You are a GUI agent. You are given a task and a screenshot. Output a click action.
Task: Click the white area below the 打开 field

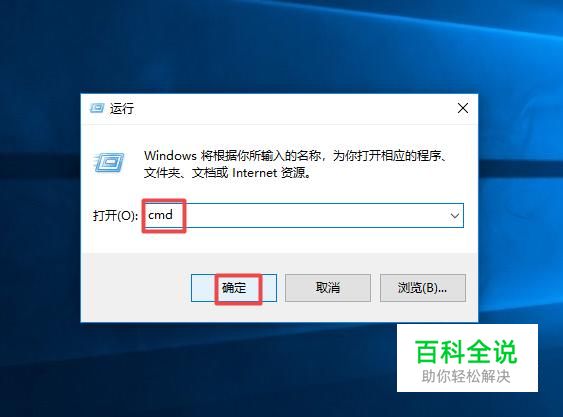click(x=280, y=241)
